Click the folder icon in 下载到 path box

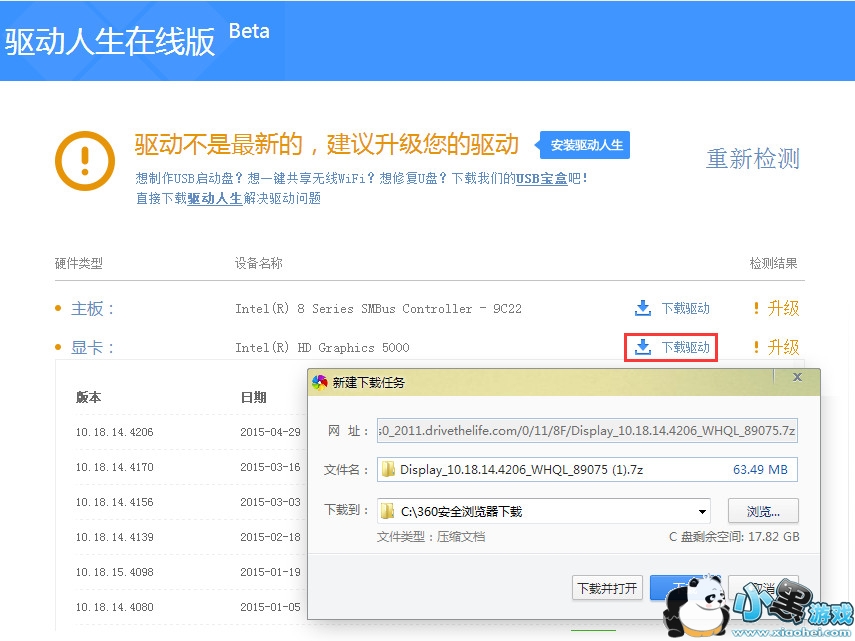point(387,511)
